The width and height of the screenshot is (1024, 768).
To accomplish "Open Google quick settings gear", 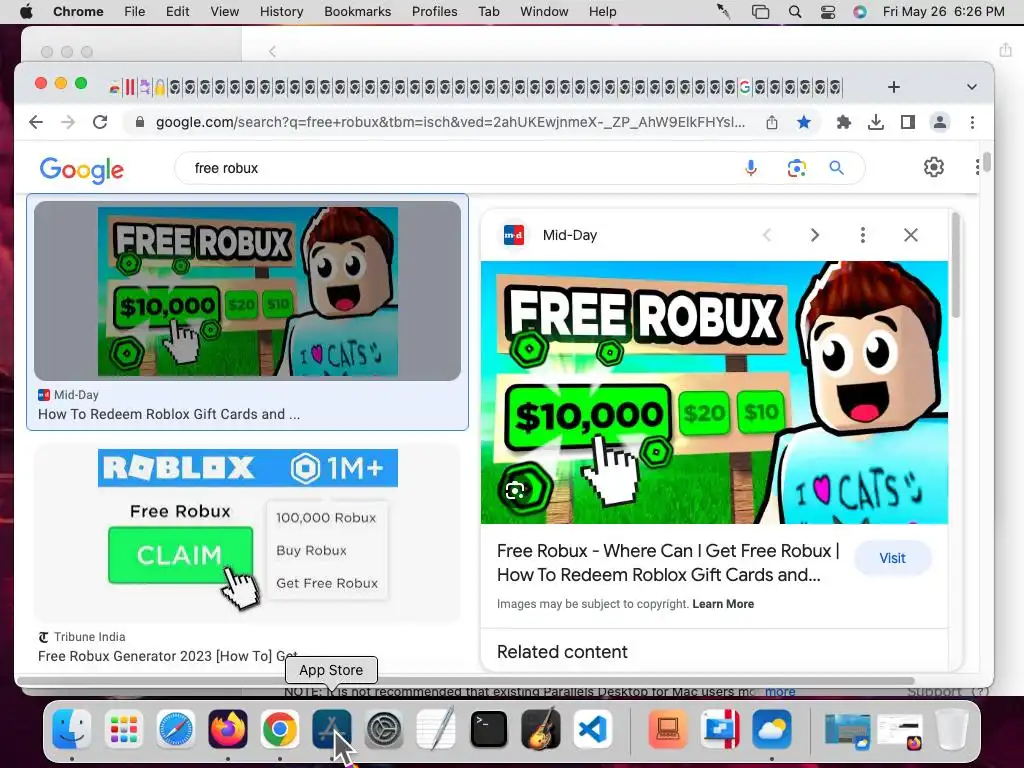I will pos(934,167).
